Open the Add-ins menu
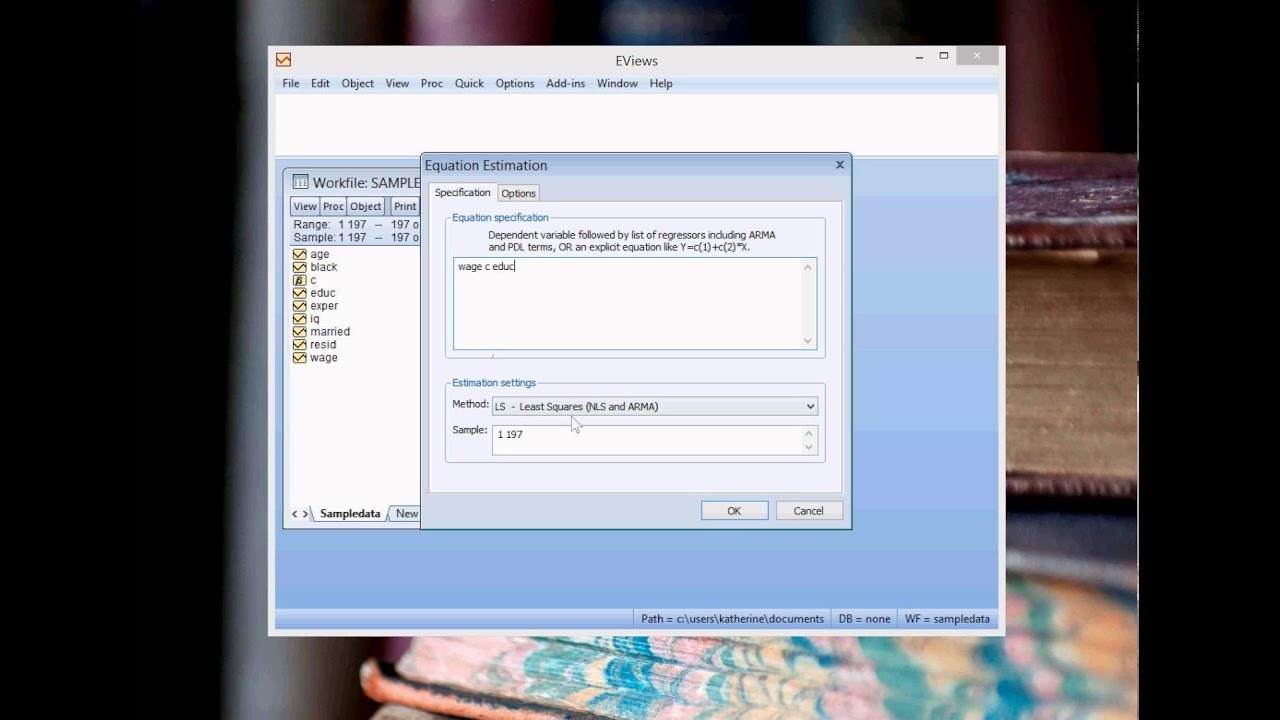The image size is (1280, 720). point(565,84)
